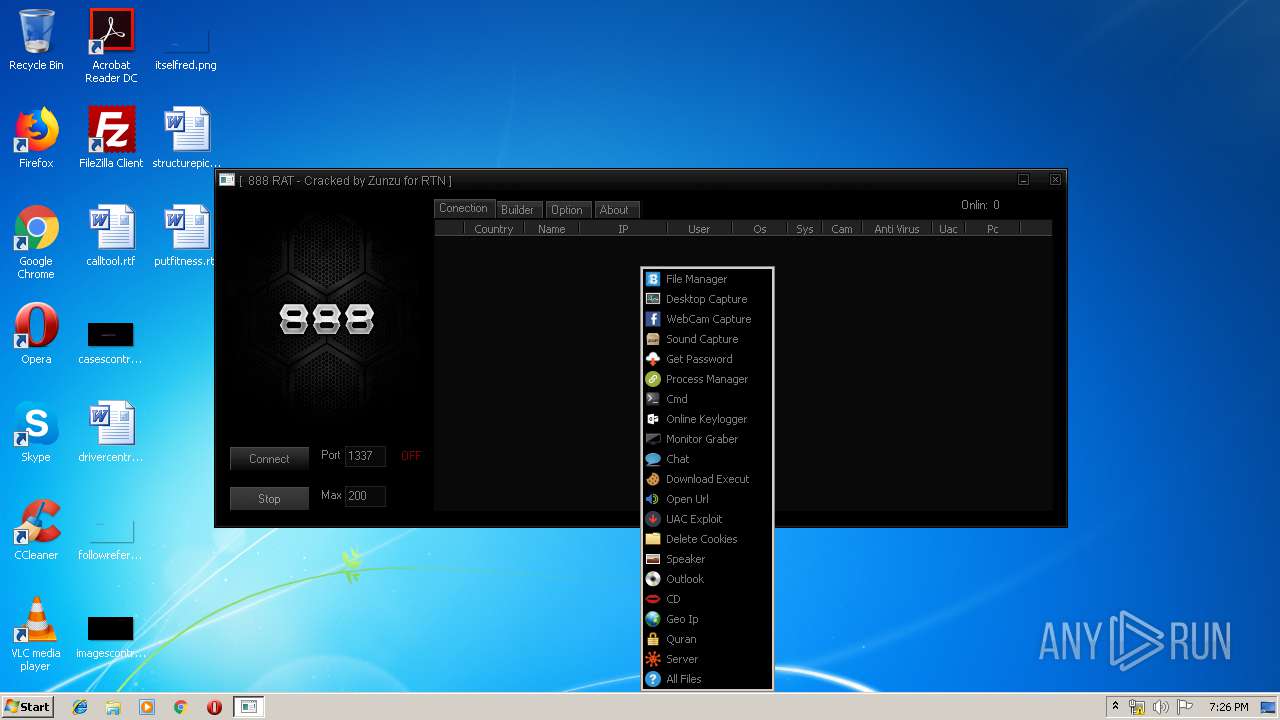Show hidden system tray icons
1280x720 pixels.
(x=1115, y=707)
